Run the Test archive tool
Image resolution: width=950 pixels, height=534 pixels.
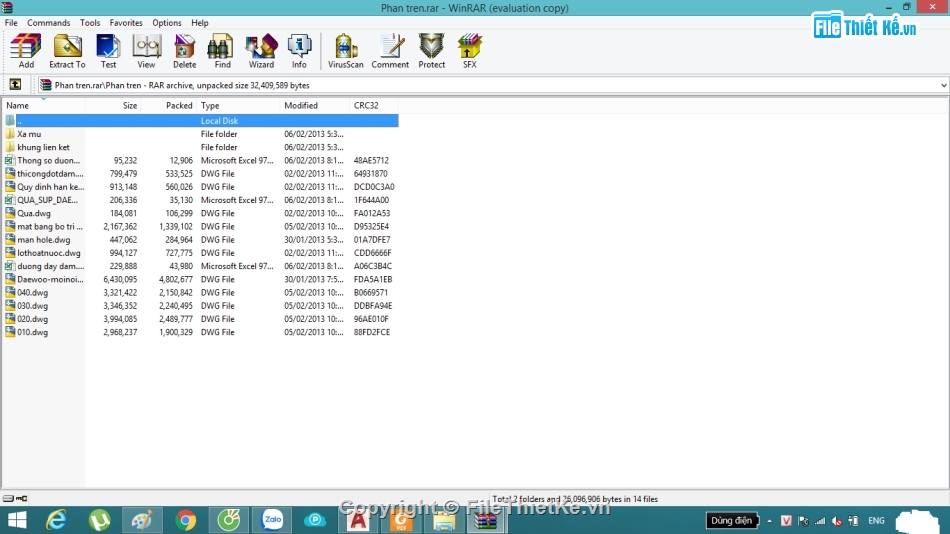[108, 51]
